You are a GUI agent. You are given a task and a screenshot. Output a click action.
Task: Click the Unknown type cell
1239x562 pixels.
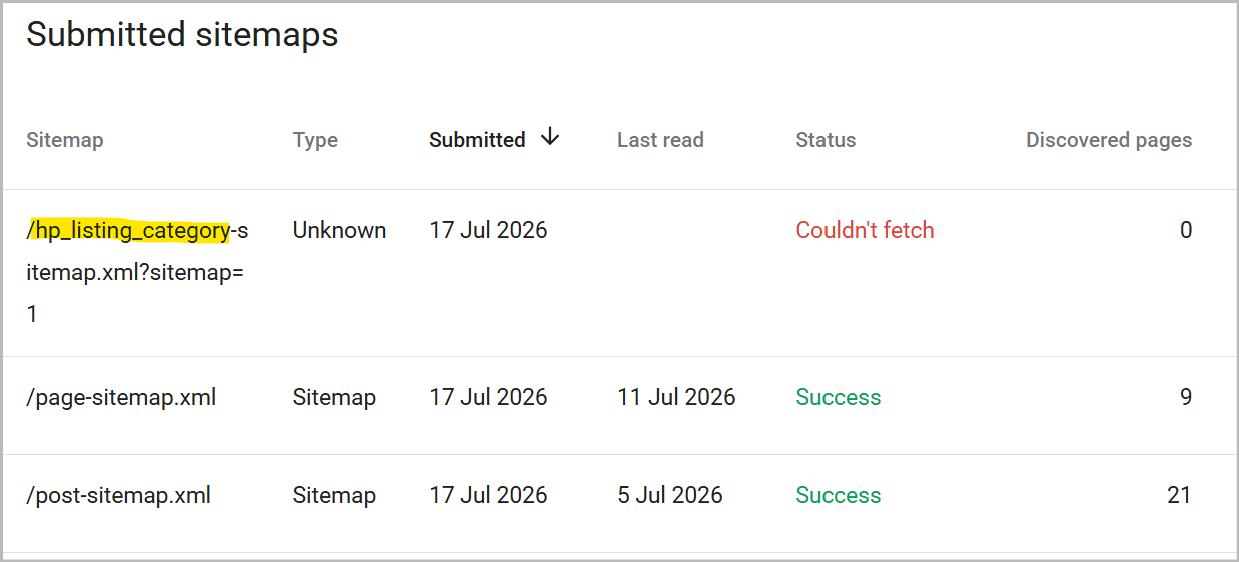pos(339,230)
